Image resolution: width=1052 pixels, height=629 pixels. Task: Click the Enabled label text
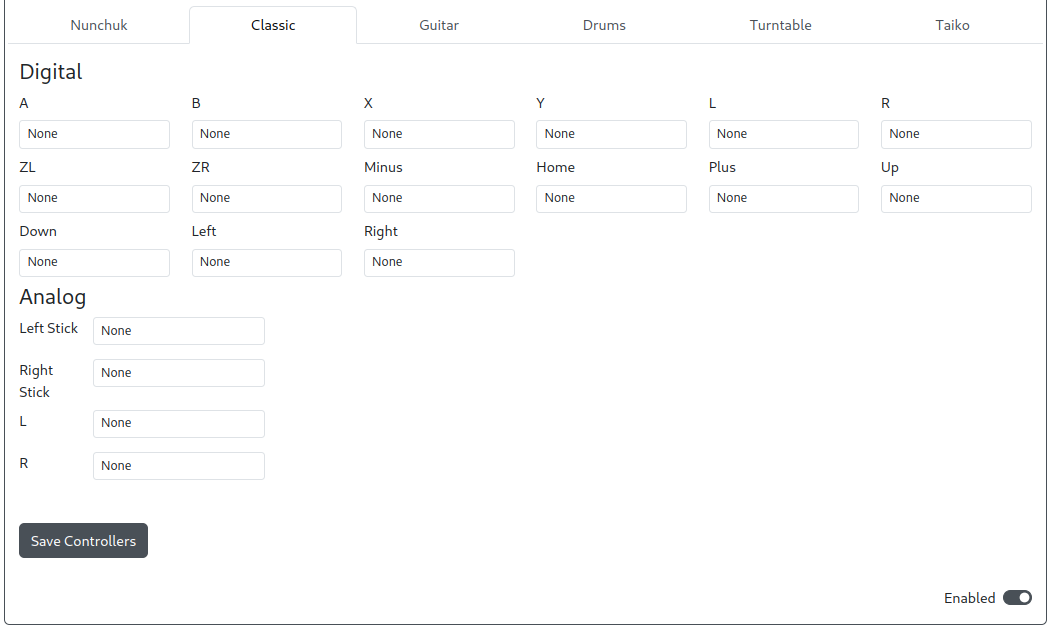coord(969,598)
